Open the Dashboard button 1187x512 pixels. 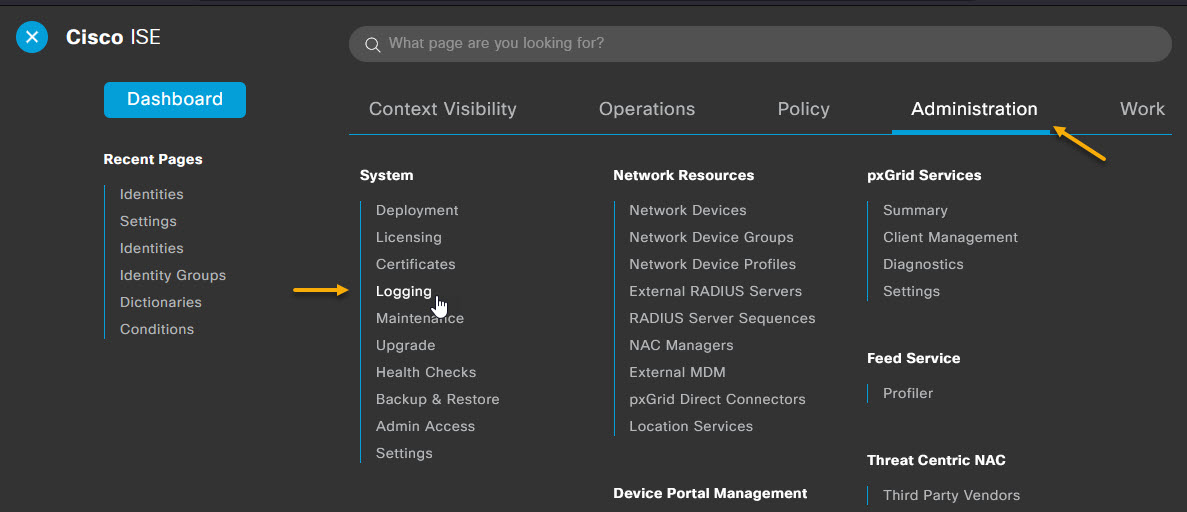(175, 99)
